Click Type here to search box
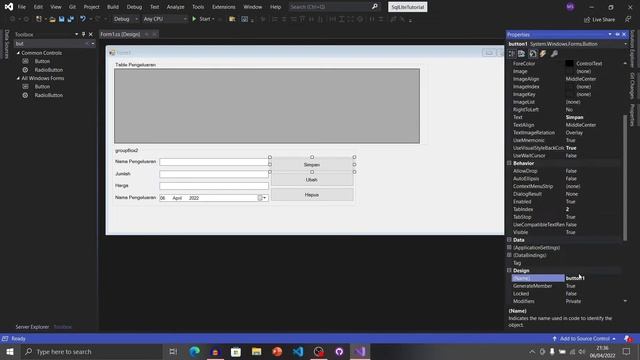The image size is (640, 360). click(92, 351)
